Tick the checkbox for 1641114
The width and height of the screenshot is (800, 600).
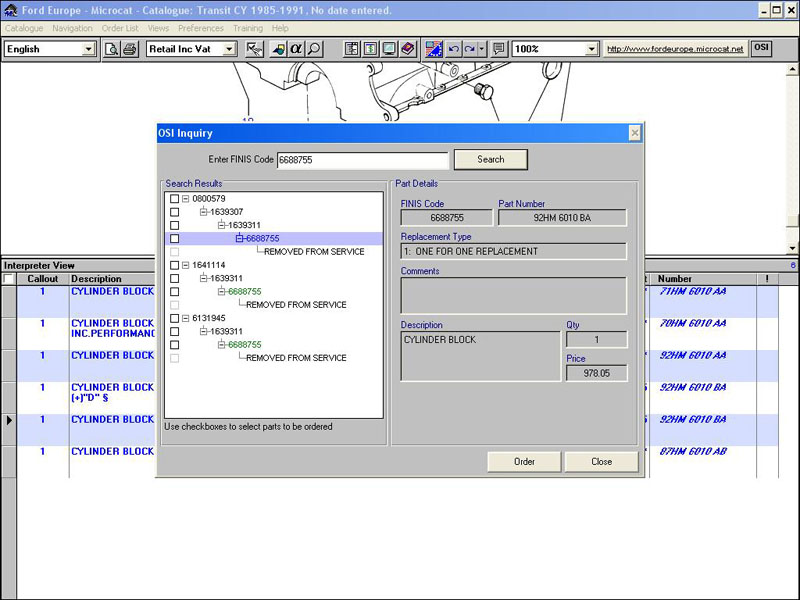(174, 265)
